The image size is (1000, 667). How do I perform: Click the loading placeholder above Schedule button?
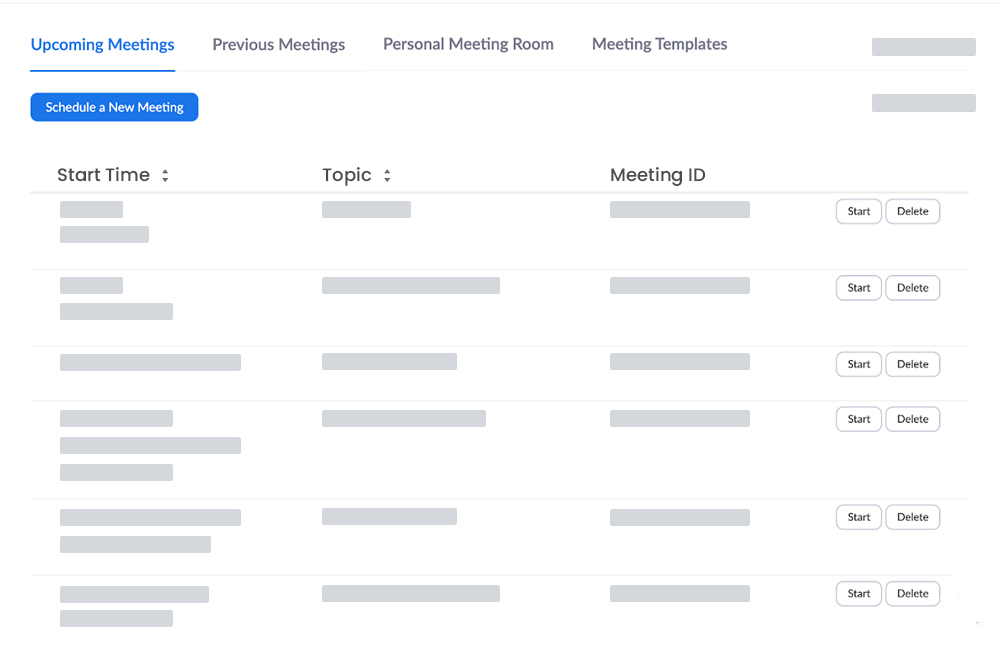point(922,47)
